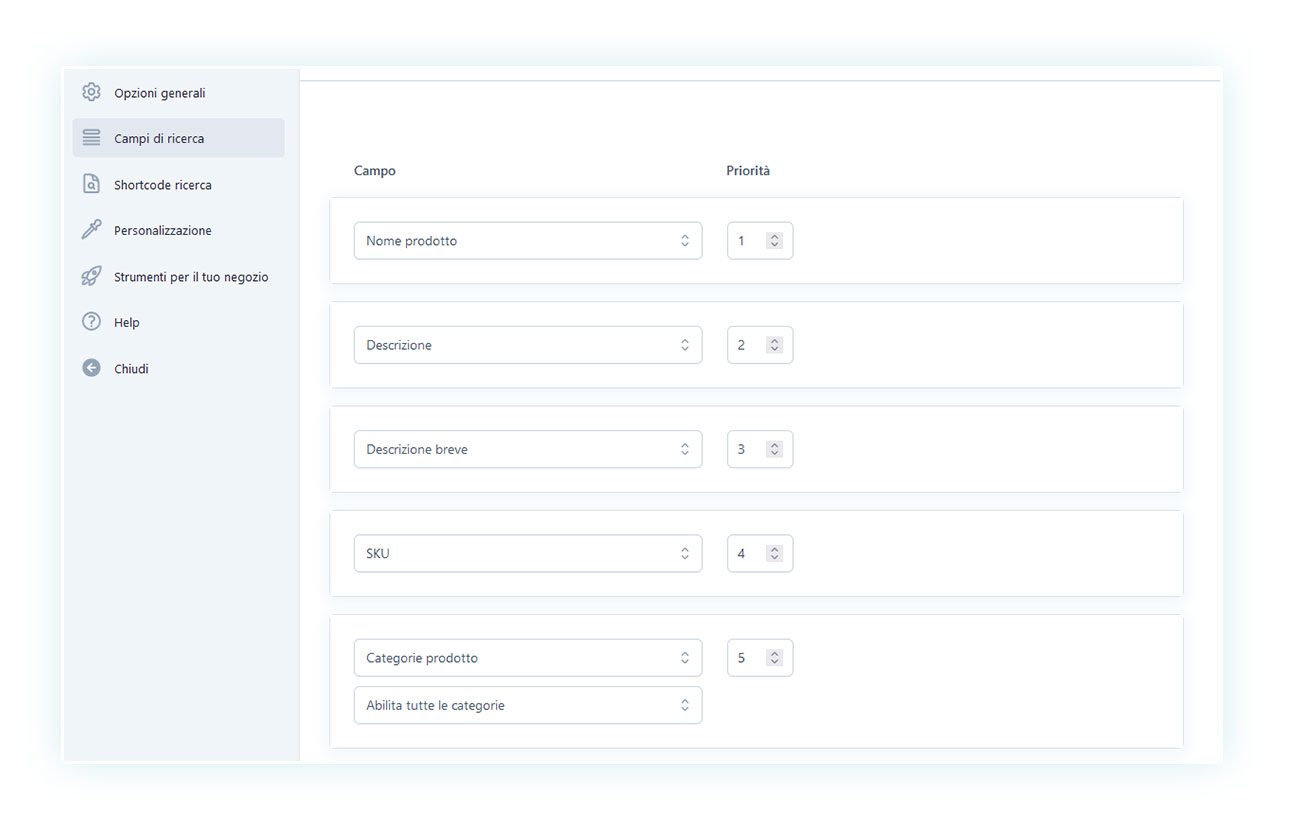Click the Shortcode ricerca document icon
The height and width of the screenshot is (834, 1300).
point(91,184)
